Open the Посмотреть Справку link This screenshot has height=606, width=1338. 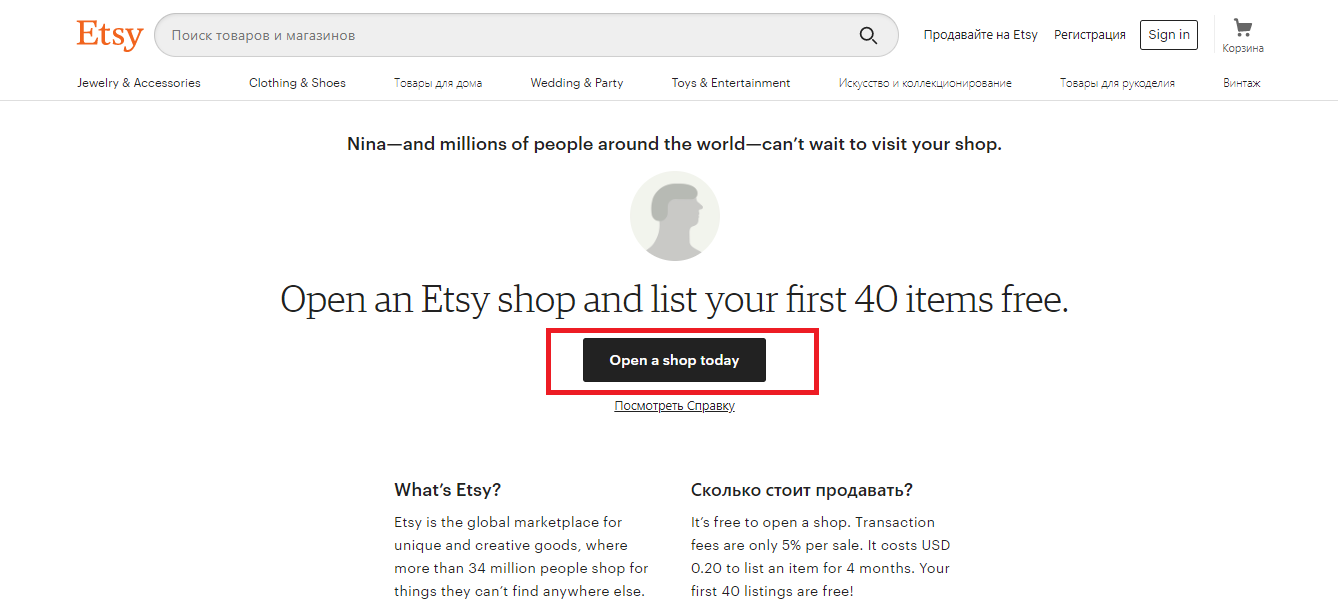pyautogui.click(x=674, y=406)
